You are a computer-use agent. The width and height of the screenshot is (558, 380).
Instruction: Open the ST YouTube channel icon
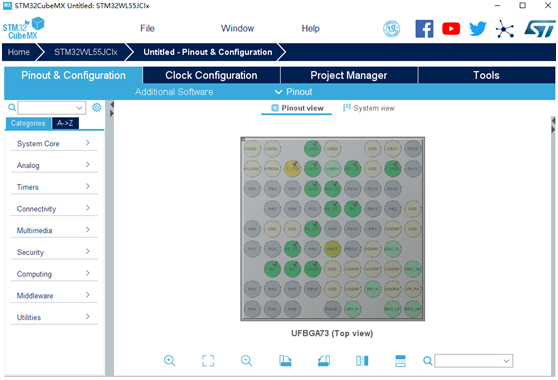[451, 29]
